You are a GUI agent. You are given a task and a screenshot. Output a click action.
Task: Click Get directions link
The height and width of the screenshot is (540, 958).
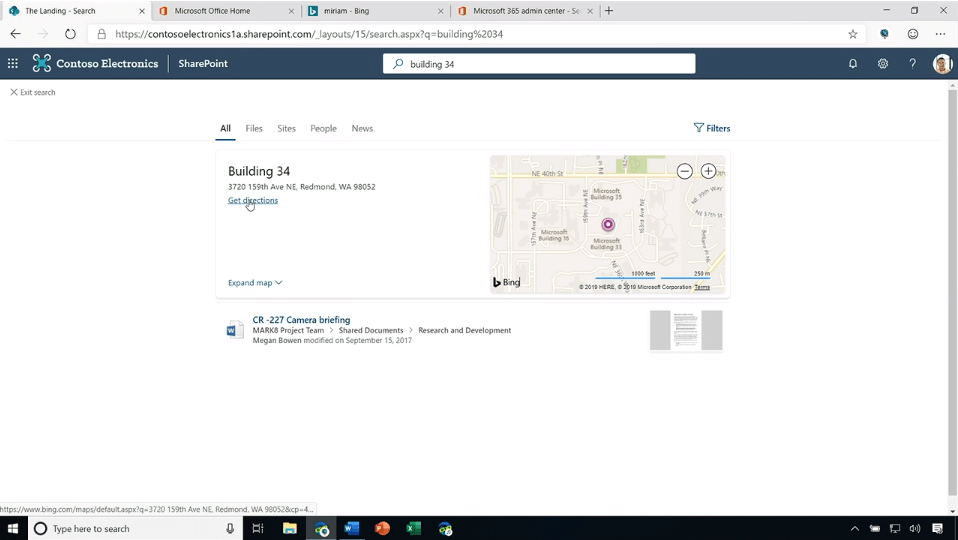pyautogui.click(x=253, y=200)
